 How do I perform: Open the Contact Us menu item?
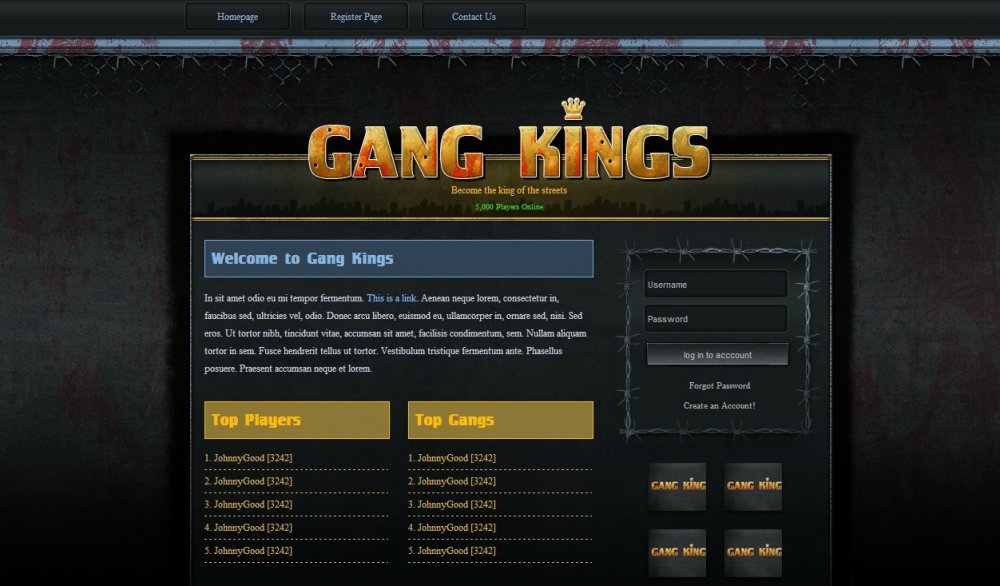[474, 17]
